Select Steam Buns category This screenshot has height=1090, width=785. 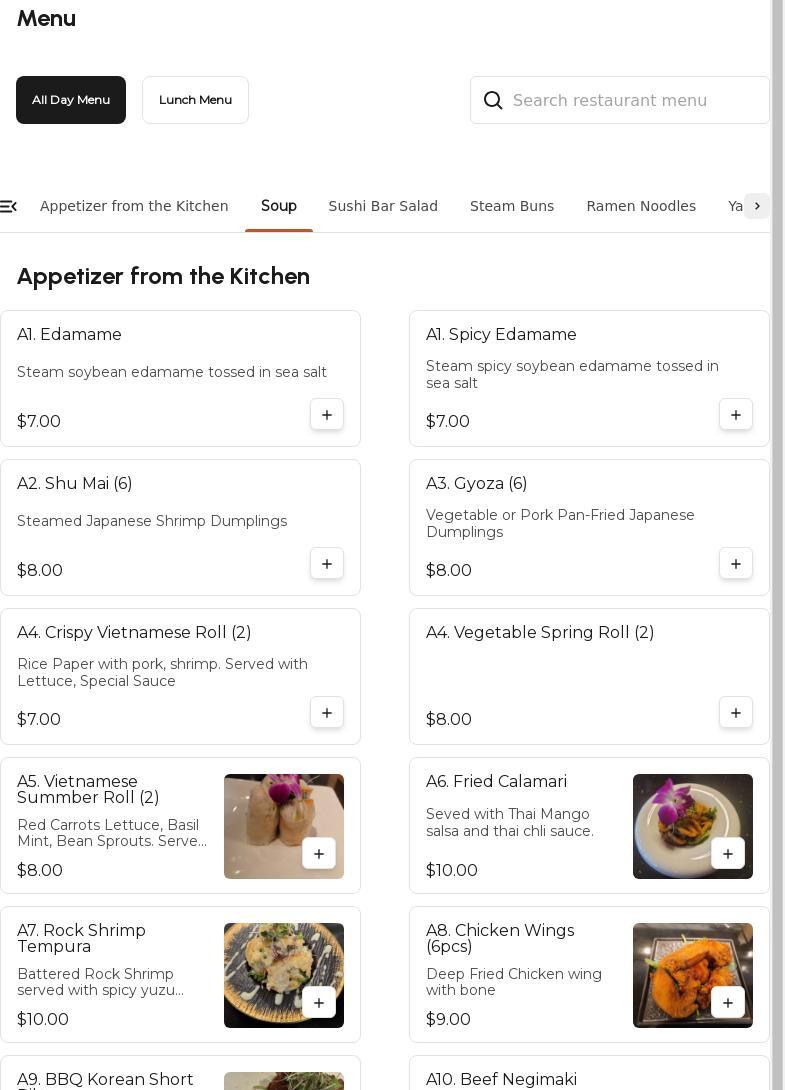tap(512, 206)
